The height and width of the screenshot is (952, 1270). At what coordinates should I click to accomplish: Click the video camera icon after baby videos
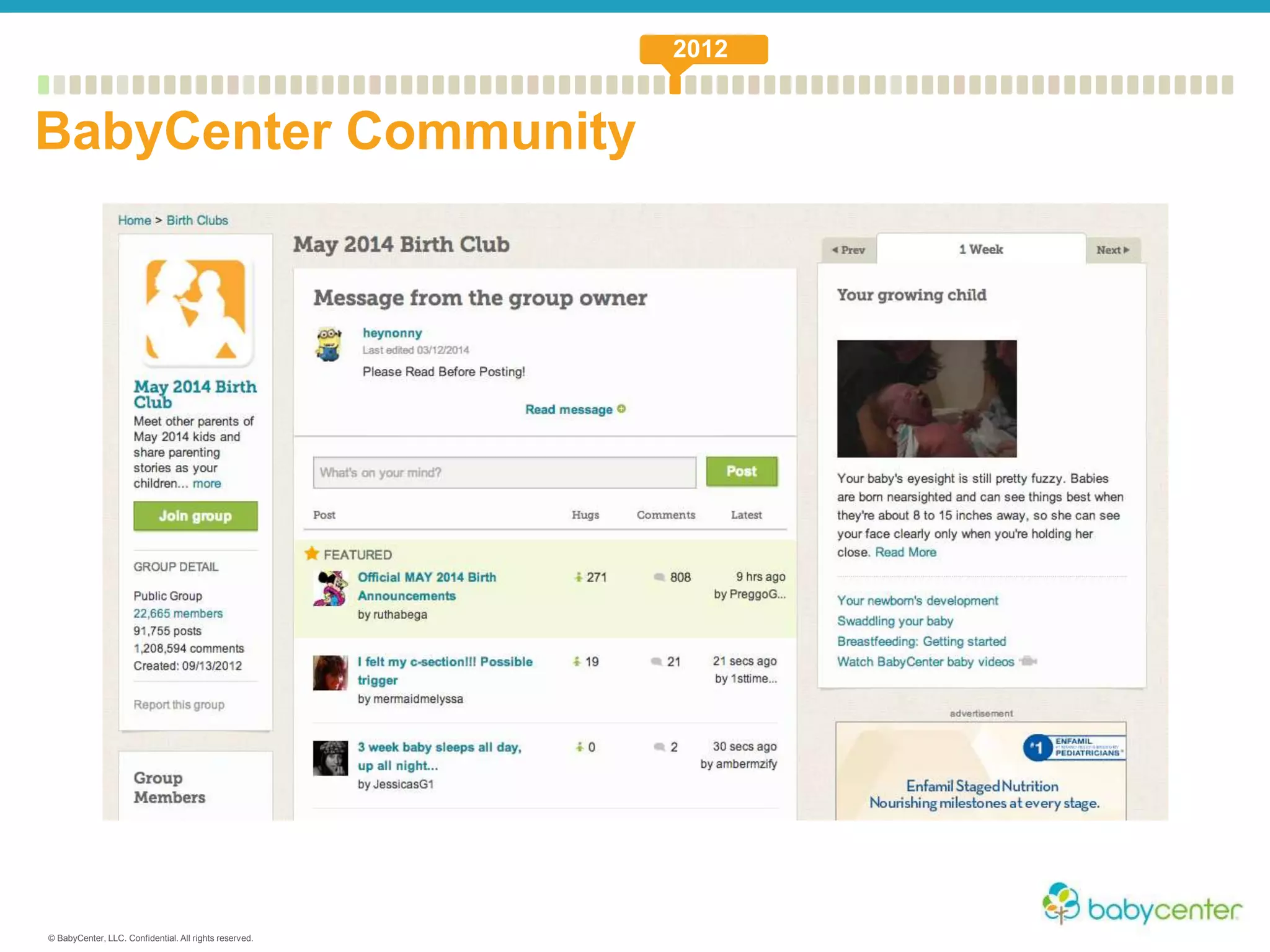(x=1028, y=661)
